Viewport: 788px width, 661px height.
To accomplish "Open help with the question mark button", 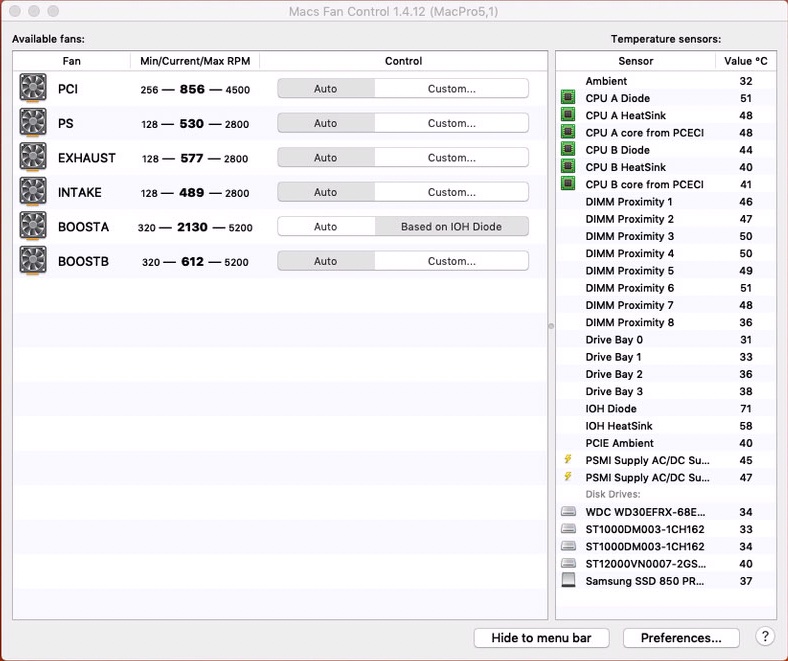I will pyautogui.click(x=765, y=636).
